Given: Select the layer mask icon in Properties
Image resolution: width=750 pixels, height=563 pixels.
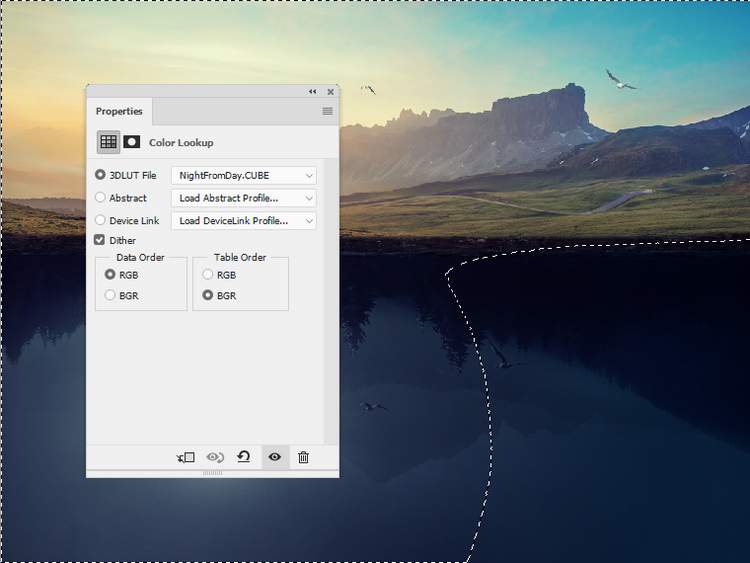Looking at the screenshot, I should [x=132, y=142].
